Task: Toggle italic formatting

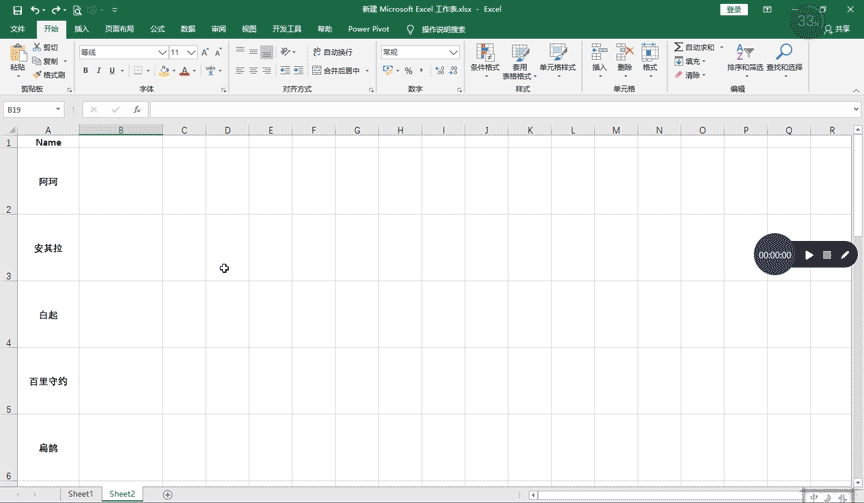Action: tap(99, 71)
